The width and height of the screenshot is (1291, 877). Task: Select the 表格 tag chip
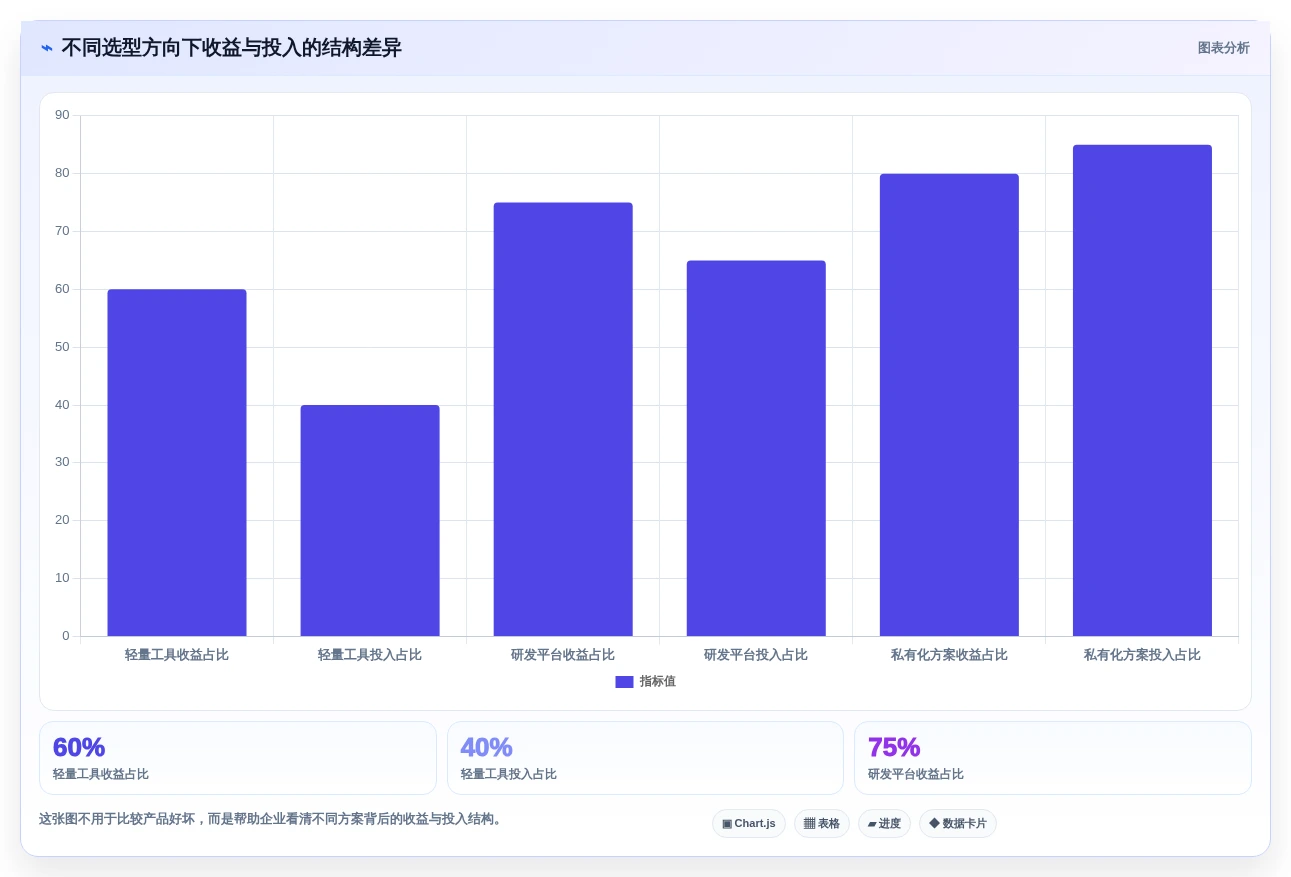pos(822,824)
